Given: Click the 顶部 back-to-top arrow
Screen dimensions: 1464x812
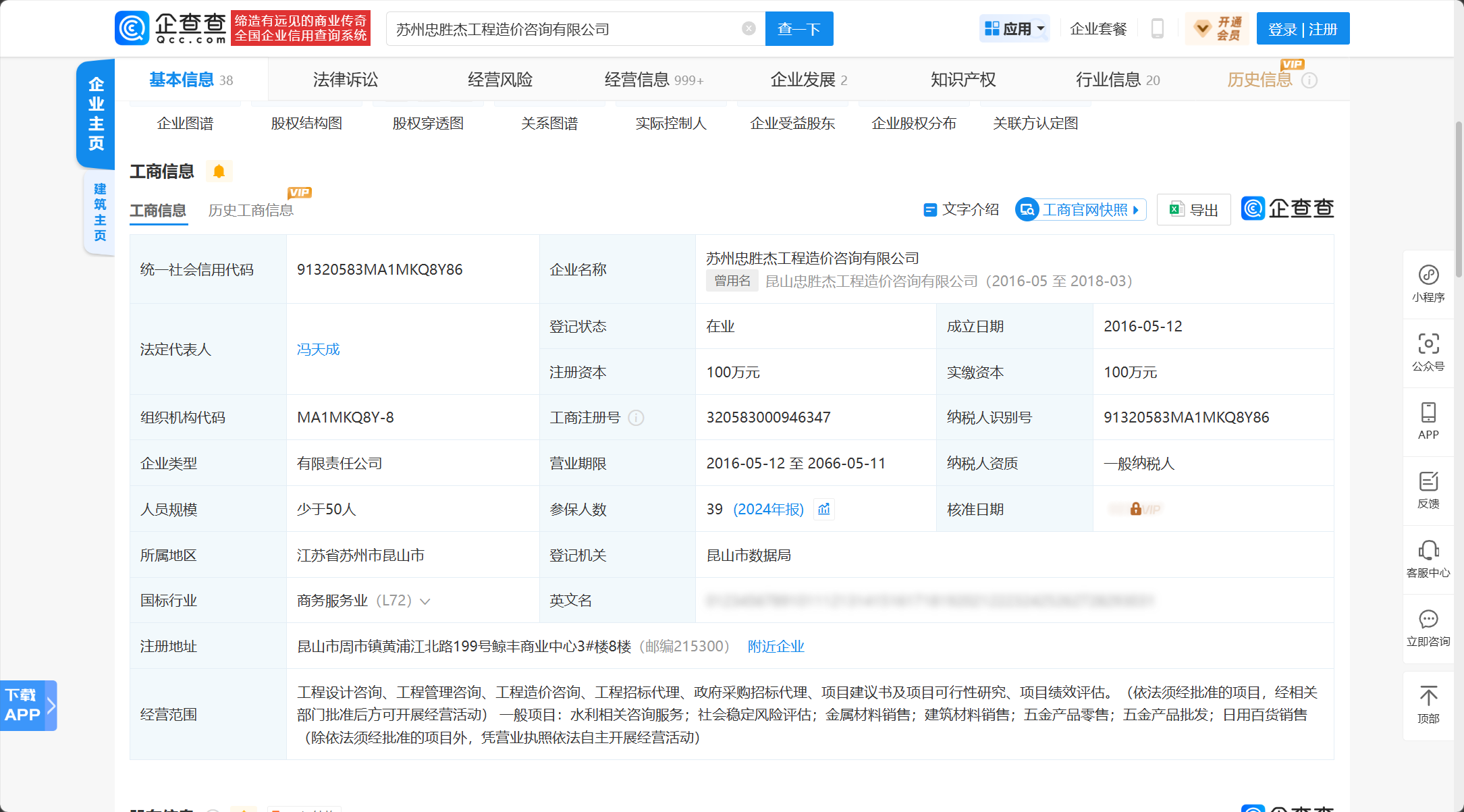Looking at the screenshot, I should [x=1428, y=697].
